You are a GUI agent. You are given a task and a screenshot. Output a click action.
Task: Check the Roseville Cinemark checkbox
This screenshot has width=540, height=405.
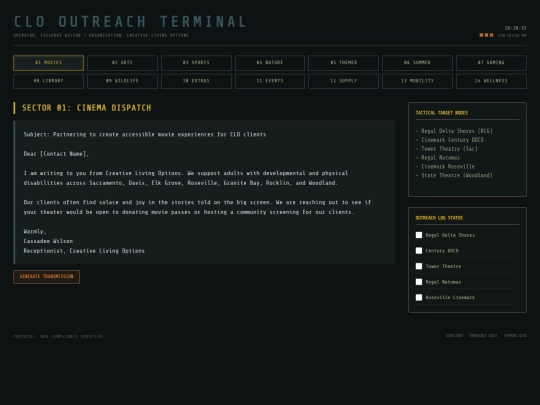(x=419, y=297)
